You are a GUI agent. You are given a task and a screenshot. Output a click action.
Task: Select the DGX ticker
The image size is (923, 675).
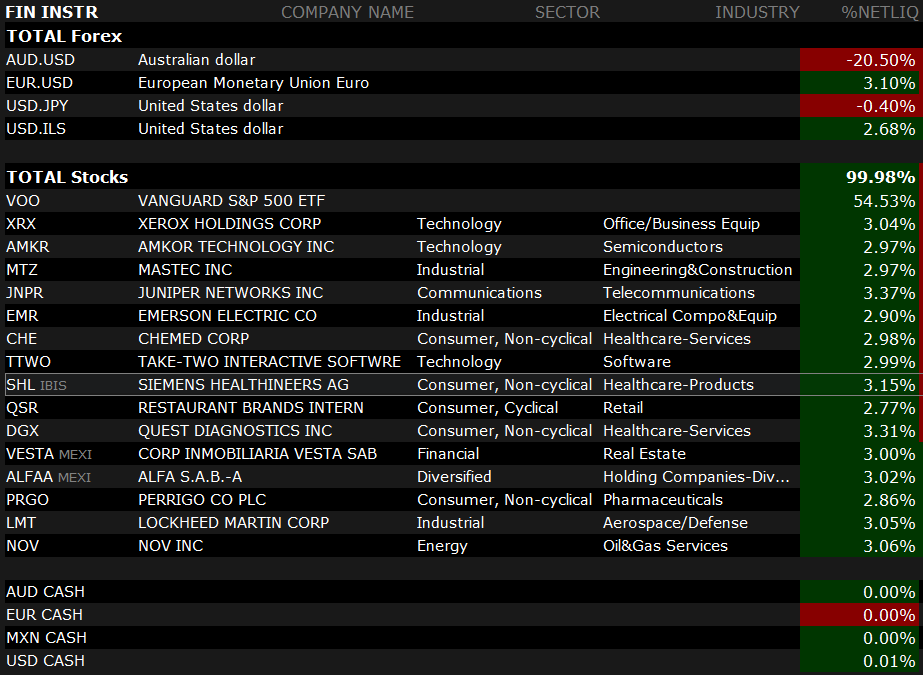coord(22,430)
